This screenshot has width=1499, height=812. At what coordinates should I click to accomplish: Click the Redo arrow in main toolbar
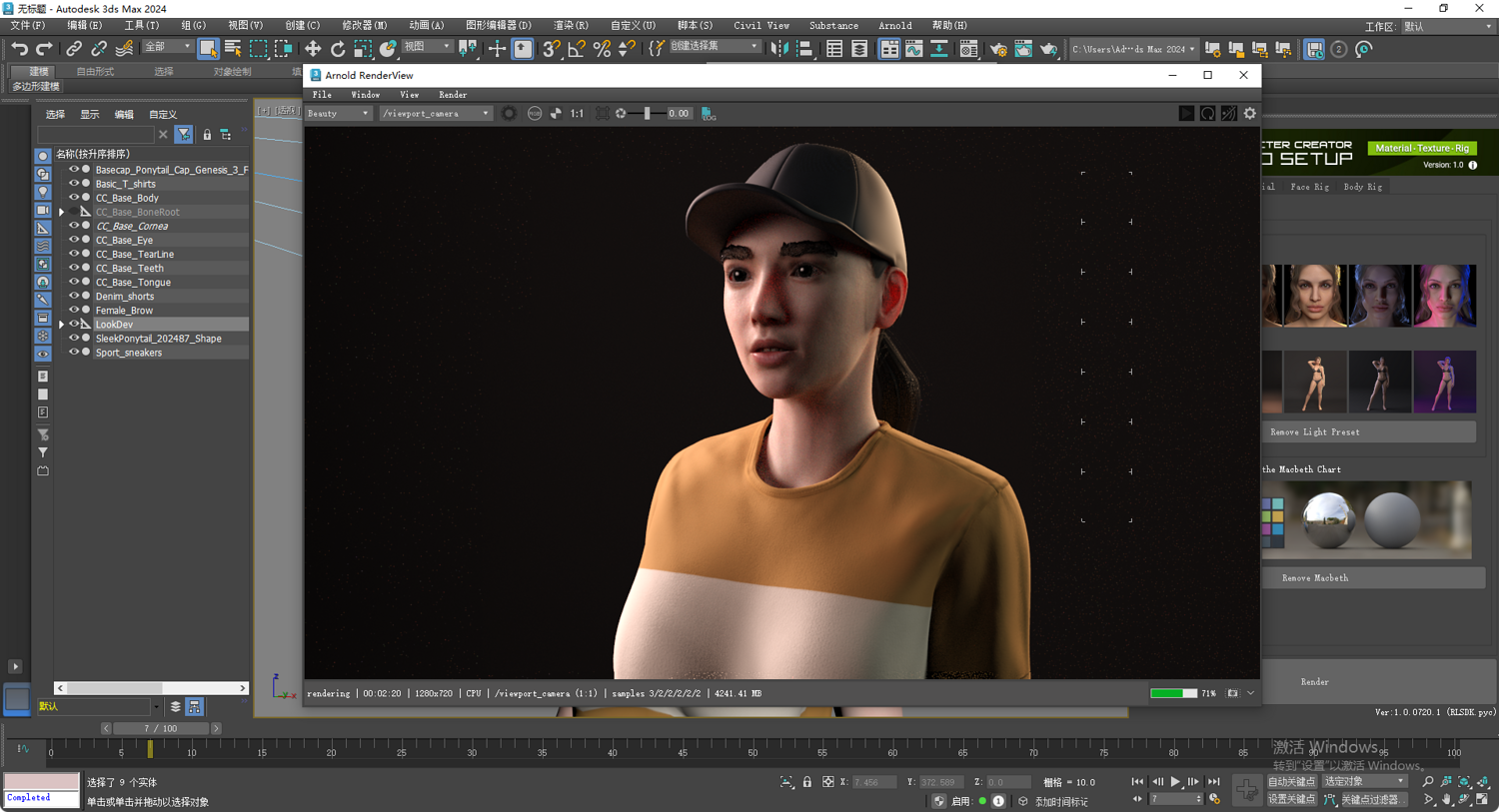(44, 48)
